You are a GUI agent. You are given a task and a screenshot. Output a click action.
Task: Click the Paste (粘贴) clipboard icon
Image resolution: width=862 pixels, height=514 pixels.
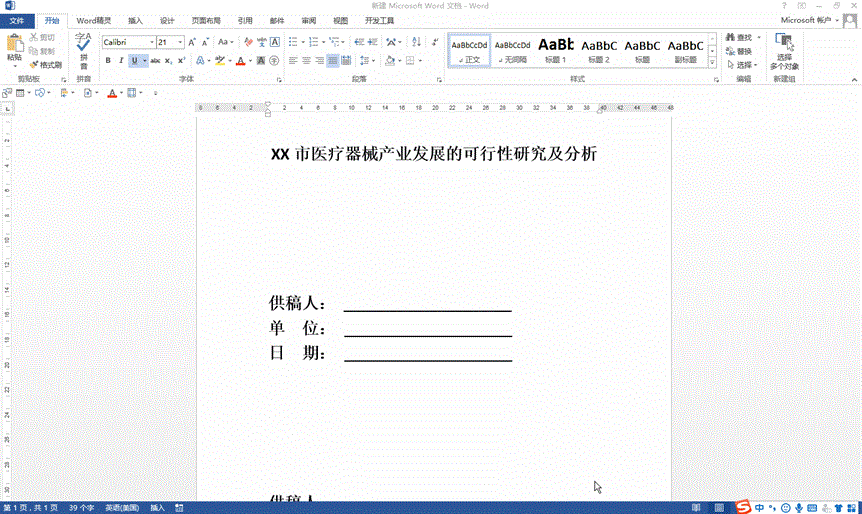click(14, 45)
